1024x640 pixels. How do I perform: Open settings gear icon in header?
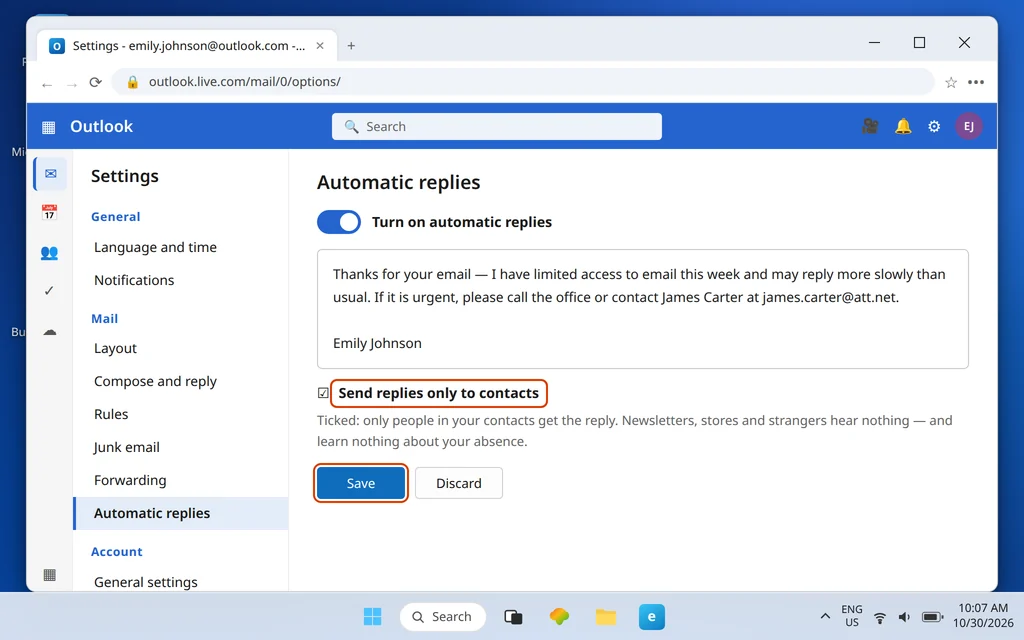click(934, 127)
